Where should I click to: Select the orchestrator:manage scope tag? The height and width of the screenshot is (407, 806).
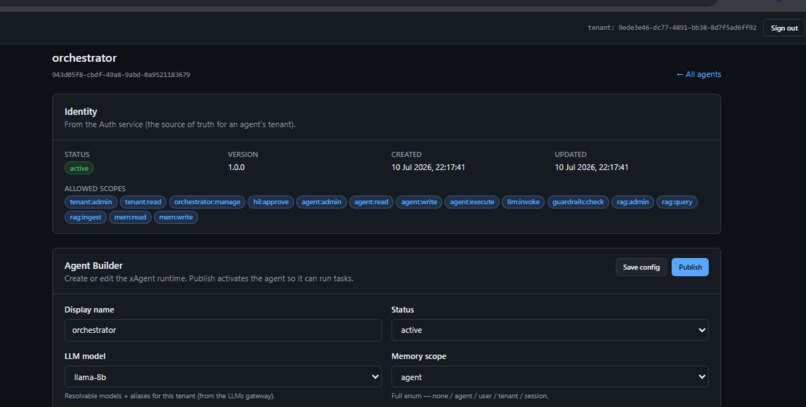tap(207, 202)
